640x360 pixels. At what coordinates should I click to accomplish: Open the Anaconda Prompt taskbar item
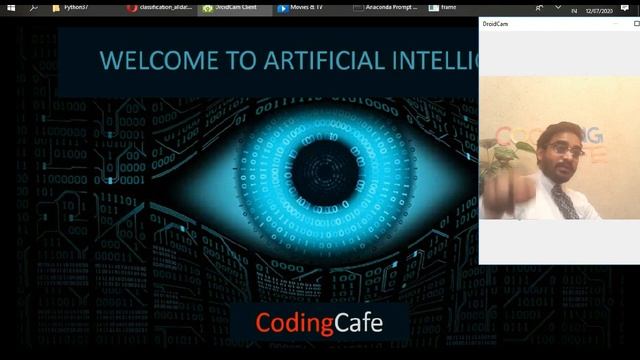386,8
